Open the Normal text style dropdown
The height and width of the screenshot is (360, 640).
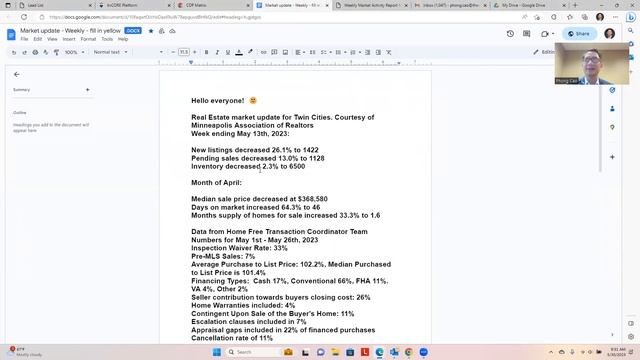coord(111,52)
